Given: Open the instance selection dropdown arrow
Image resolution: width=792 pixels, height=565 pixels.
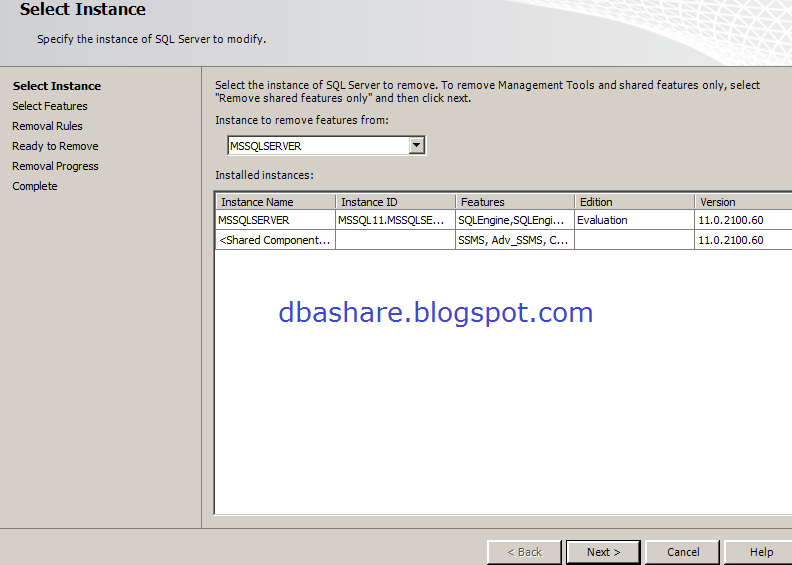Looking at the screenshot, I should (x=416, y=145).
